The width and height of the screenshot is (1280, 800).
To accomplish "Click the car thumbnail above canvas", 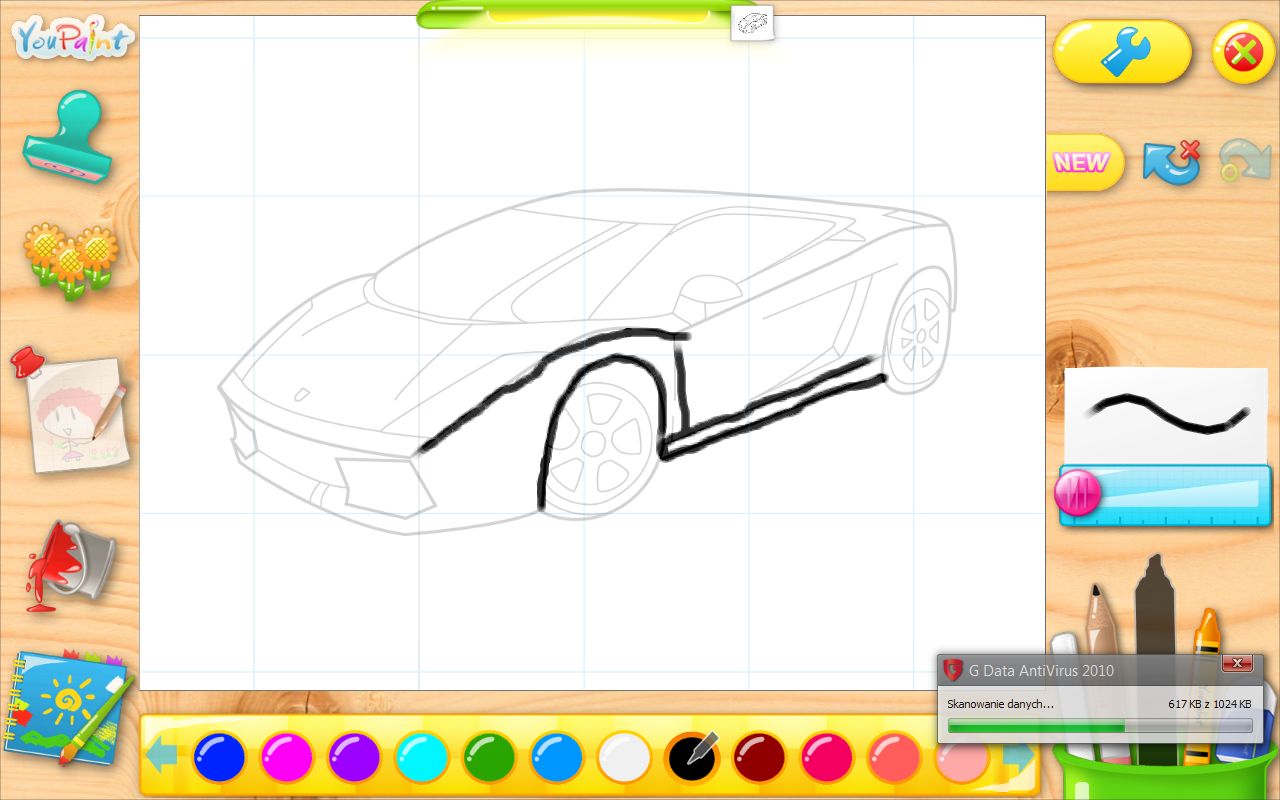I will 753,24.
